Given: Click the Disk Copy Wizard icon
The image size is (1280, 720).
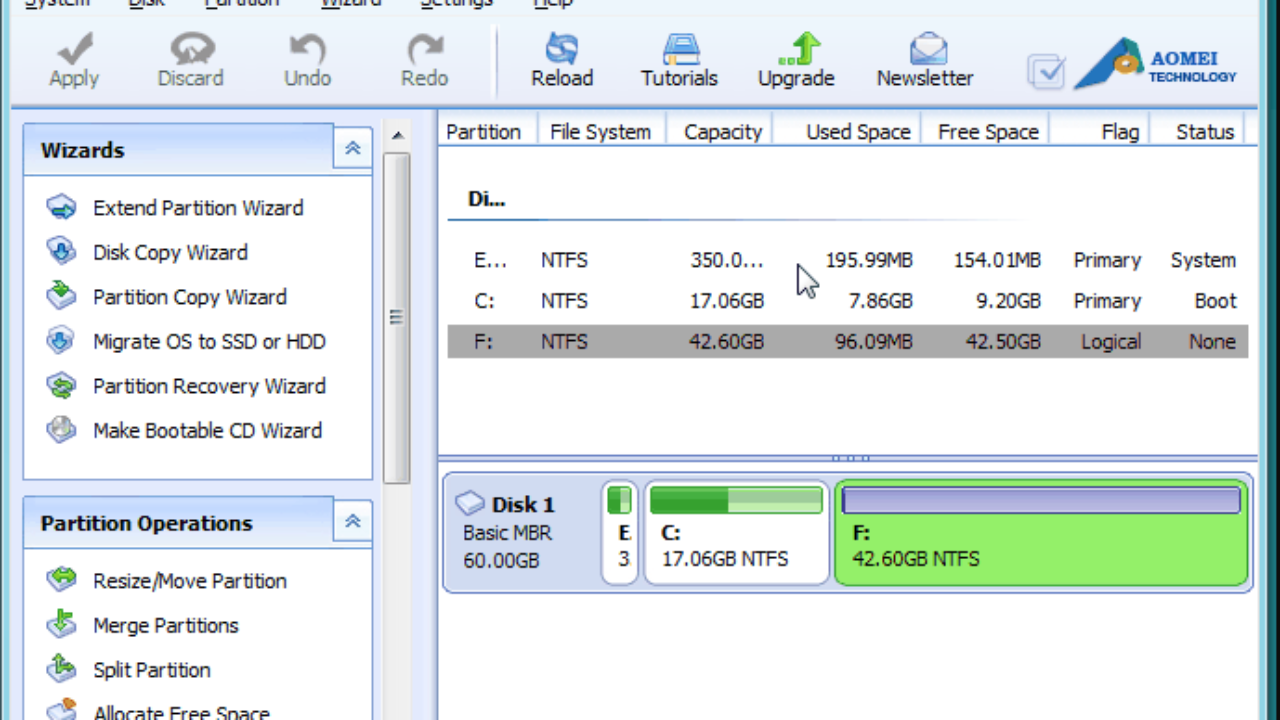Looking at the screenshot, I should coord(61,252).
